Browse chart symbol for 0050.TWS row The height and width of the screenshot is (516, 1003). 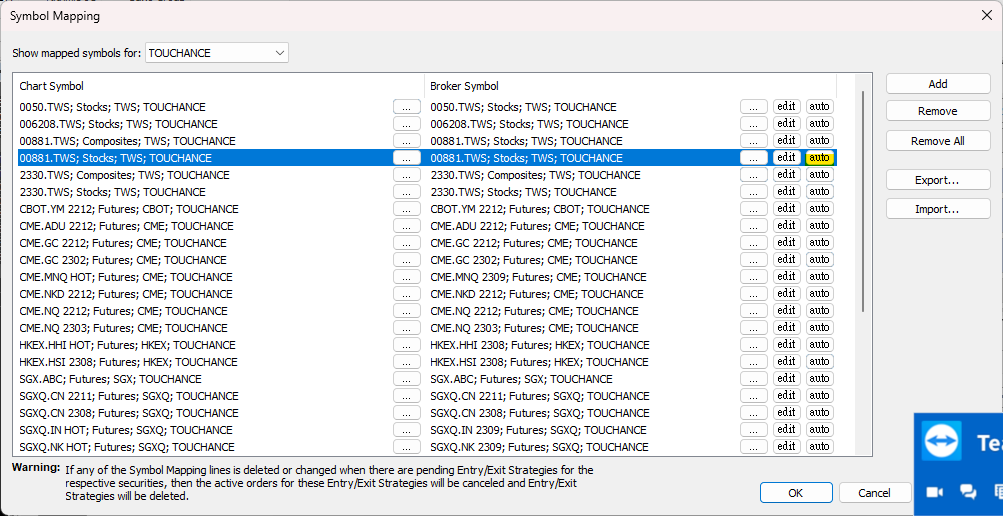[407, 107]
